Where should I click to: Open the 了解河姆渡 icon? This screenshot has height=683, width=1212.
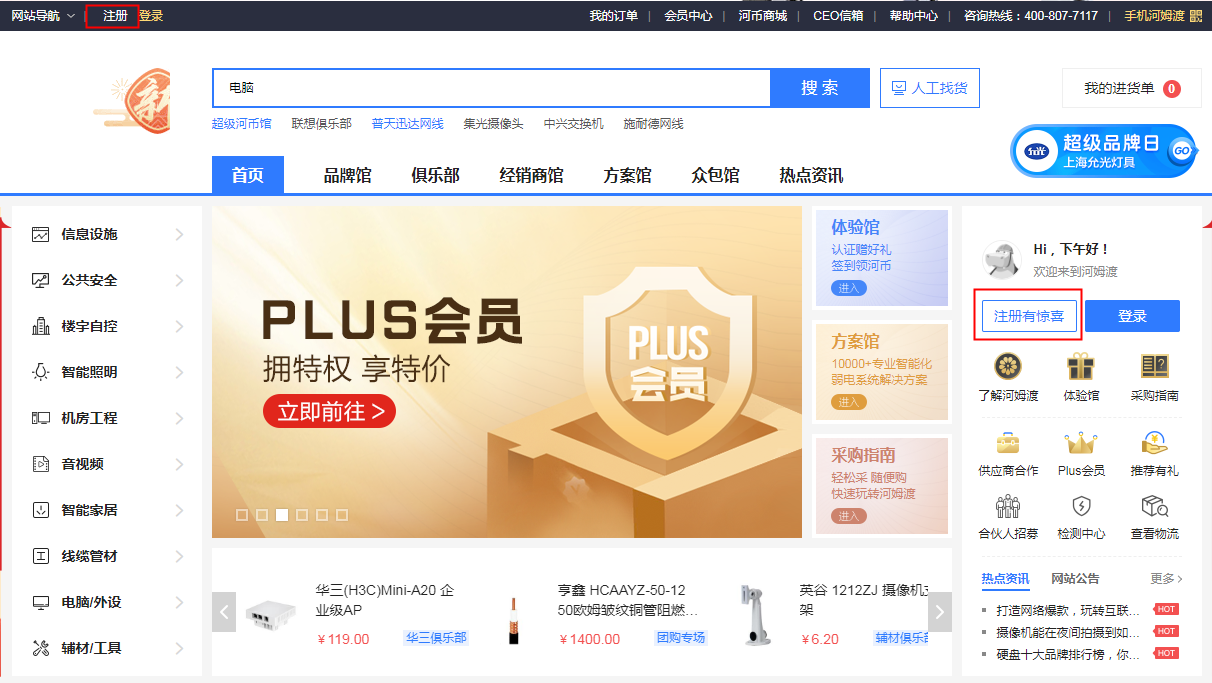(1008, 366)
